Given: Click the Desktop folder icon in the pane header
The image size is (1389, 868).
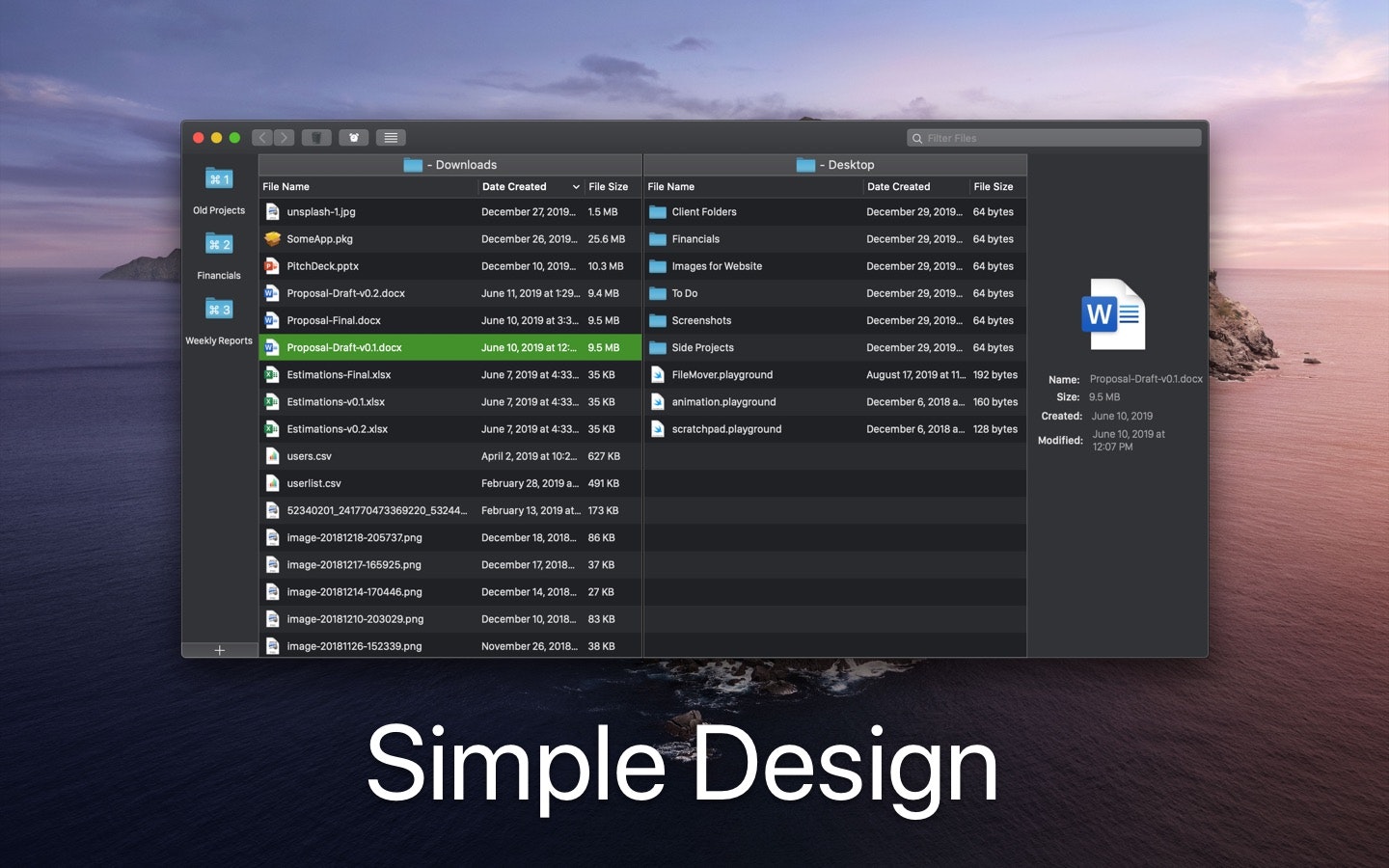Looking at the screenshot, I should pyautogui.click(x=806, y=164).
